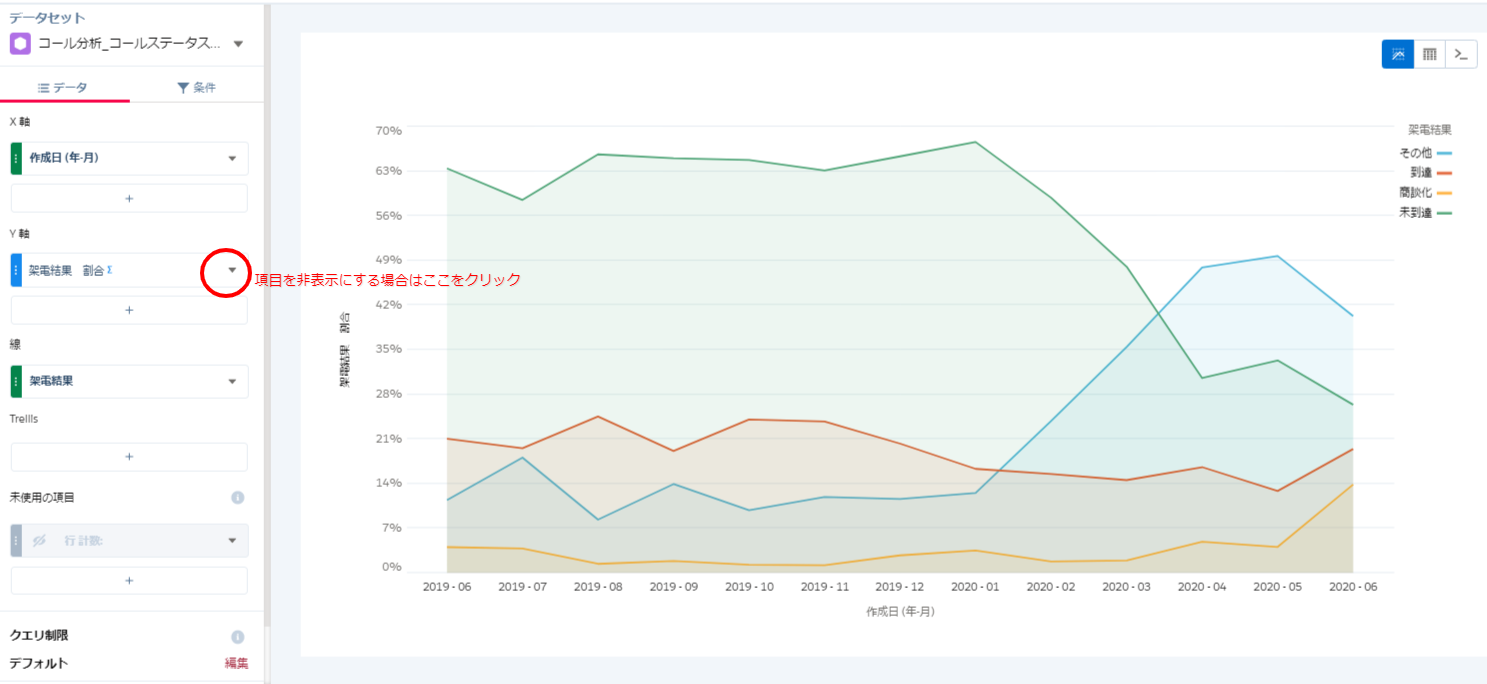Switch to chart view mode icon

point(1397,54)
